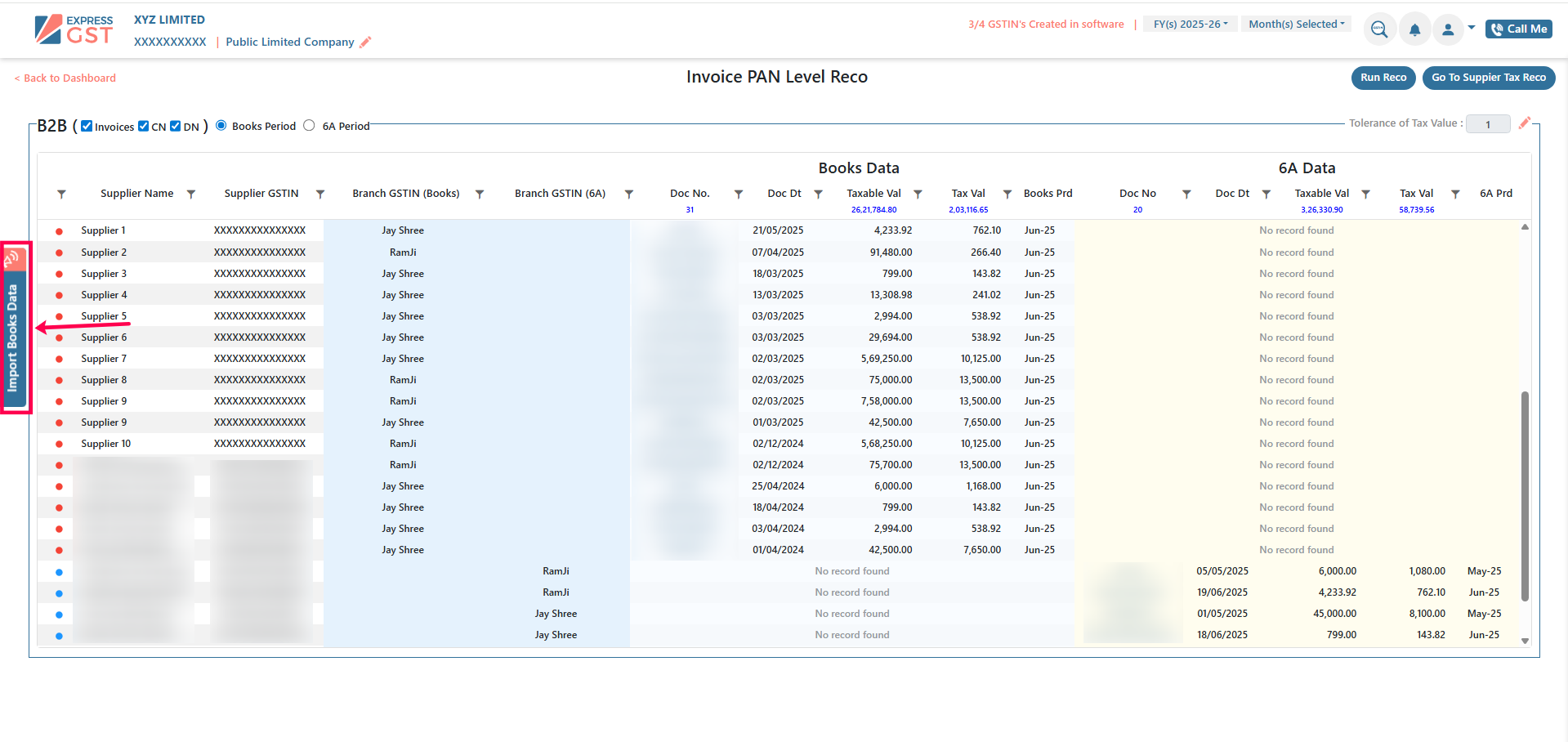Viewport: 1568px width, 742px height.
Task: Expand the user account dropdown arrow
Action: tap(1472, 28)
